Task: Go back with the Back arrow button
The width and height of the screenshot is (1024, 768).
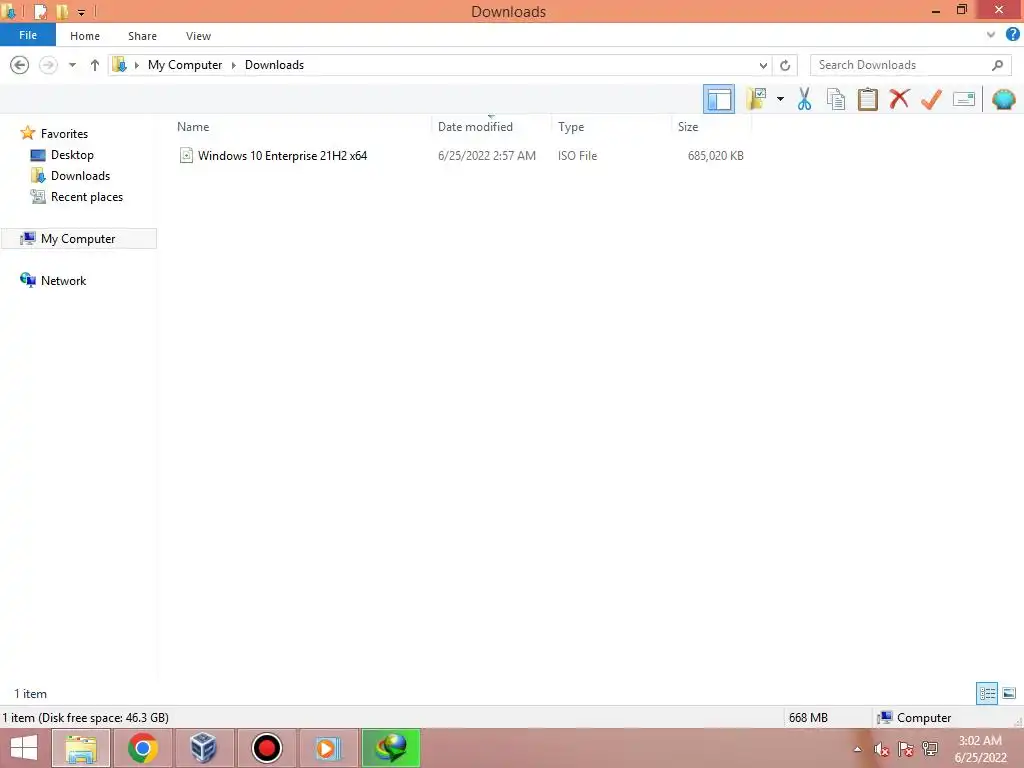Action: click(x=20, y=65)
